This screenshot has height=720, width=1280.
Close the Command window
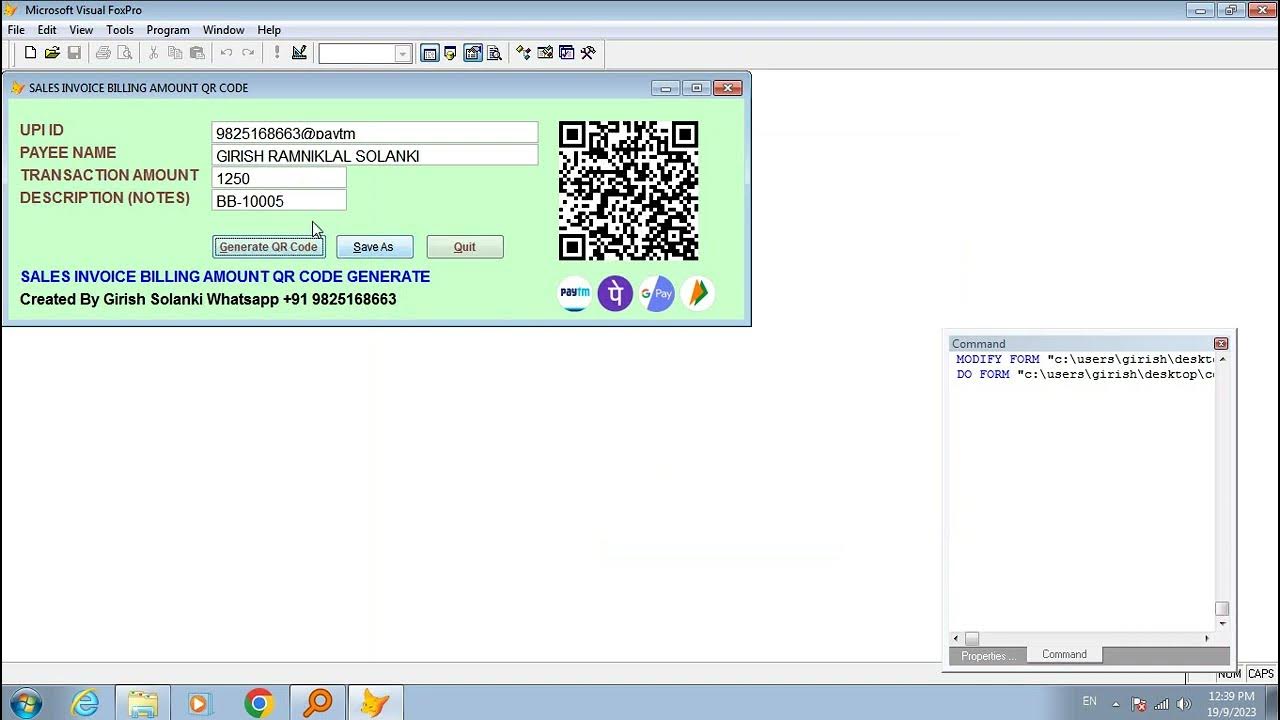pyautogui.click(x=1221, y=344)
